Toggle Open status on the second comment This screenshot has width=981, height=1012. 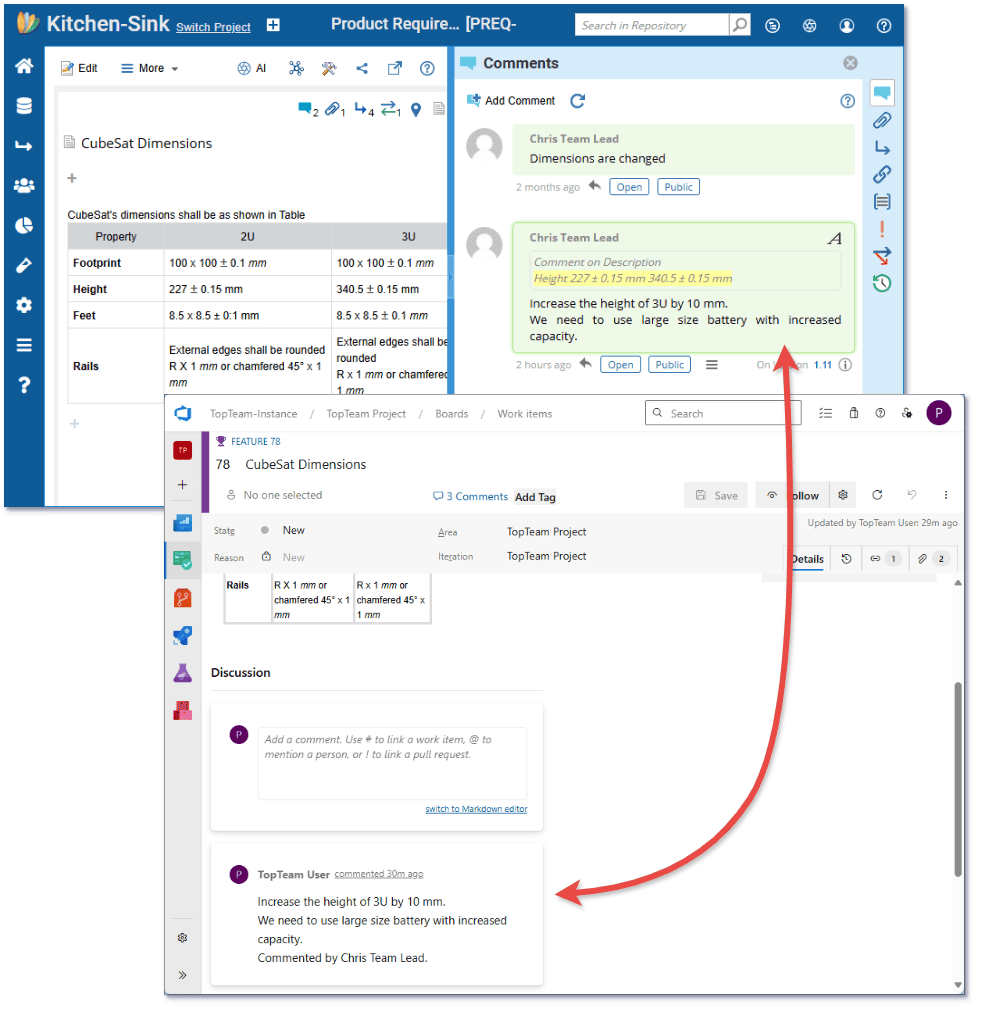click(x=620, y=364)
